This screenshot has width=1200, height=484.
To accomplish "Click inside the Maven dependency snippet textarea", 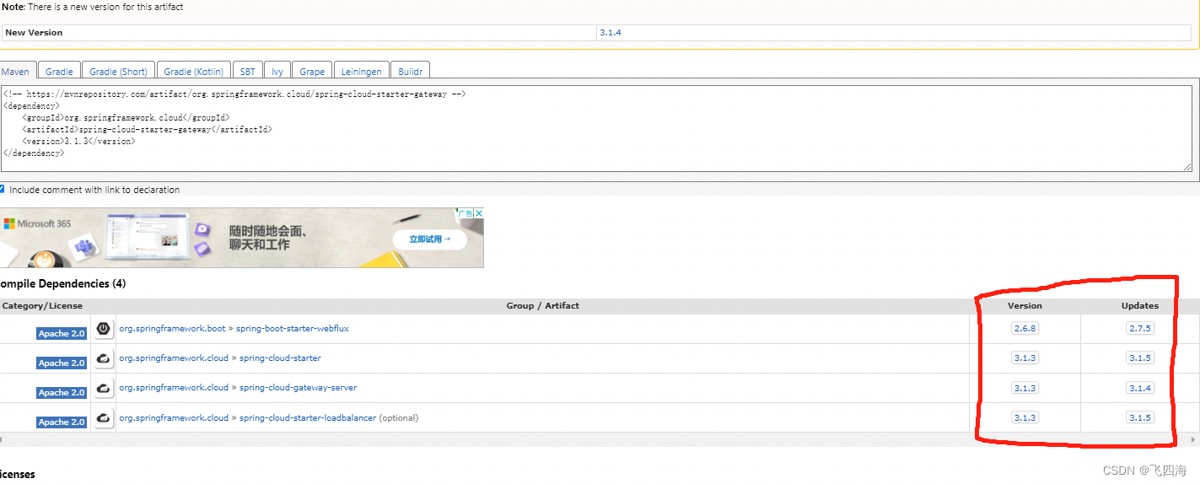I will (596, 128).
